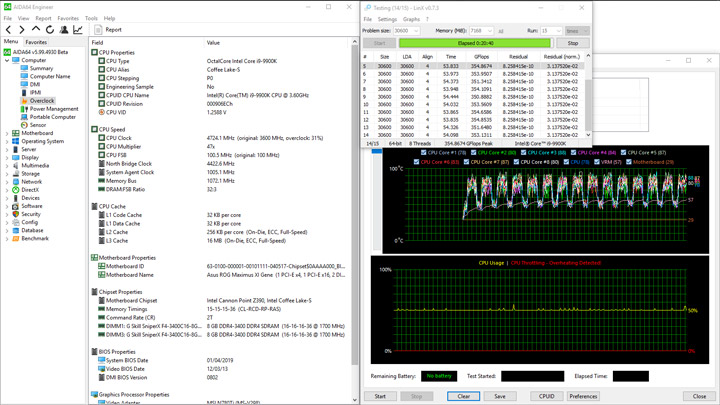The width and height of the screenshot is (720, 405).
Task: Toggle the VRM temperature checkbox
Action: point(598,162)
